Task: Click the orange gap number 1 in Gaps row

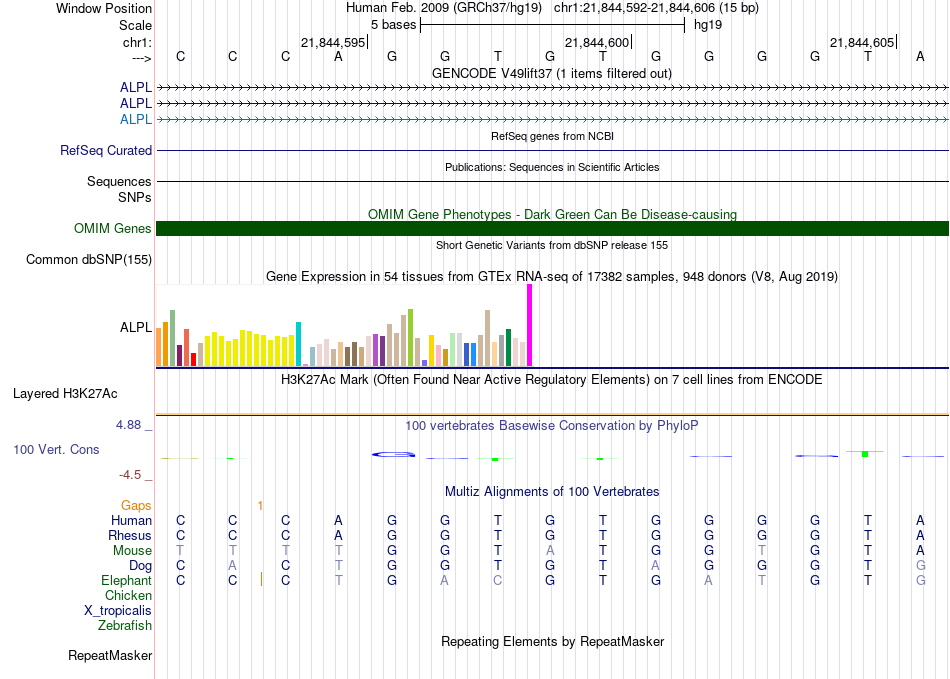Action: (260, 506)
